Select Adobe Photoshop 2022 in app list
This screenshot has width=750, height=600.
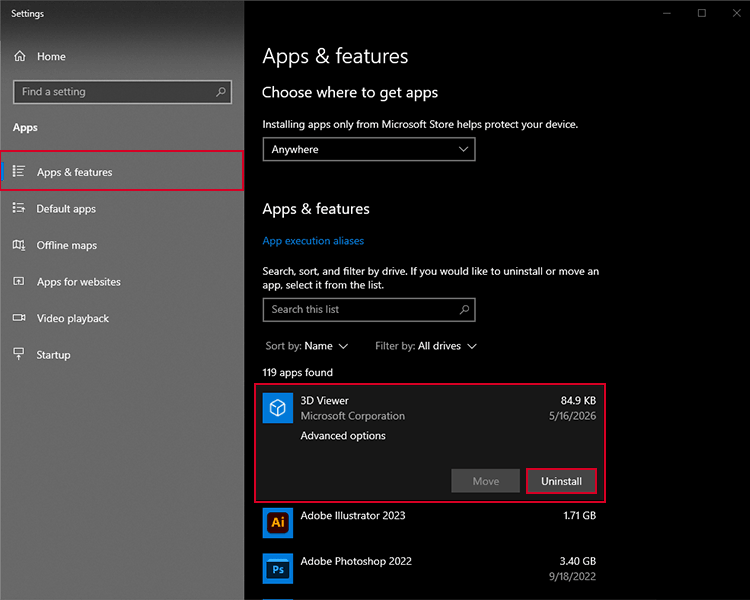point(429,568)
